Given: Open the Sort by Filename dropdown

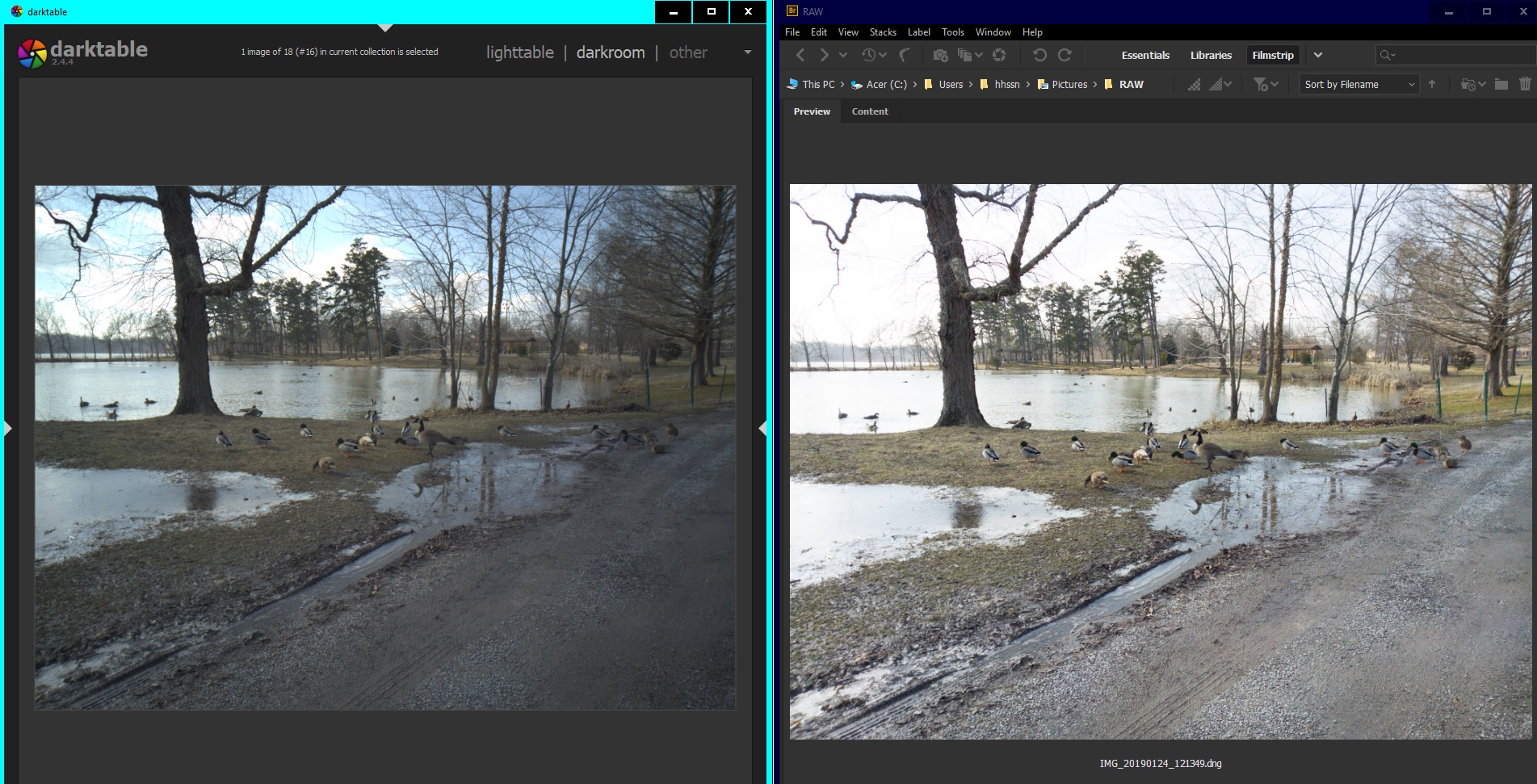Looking at the screenshot, I should [x=1359, y=84].
